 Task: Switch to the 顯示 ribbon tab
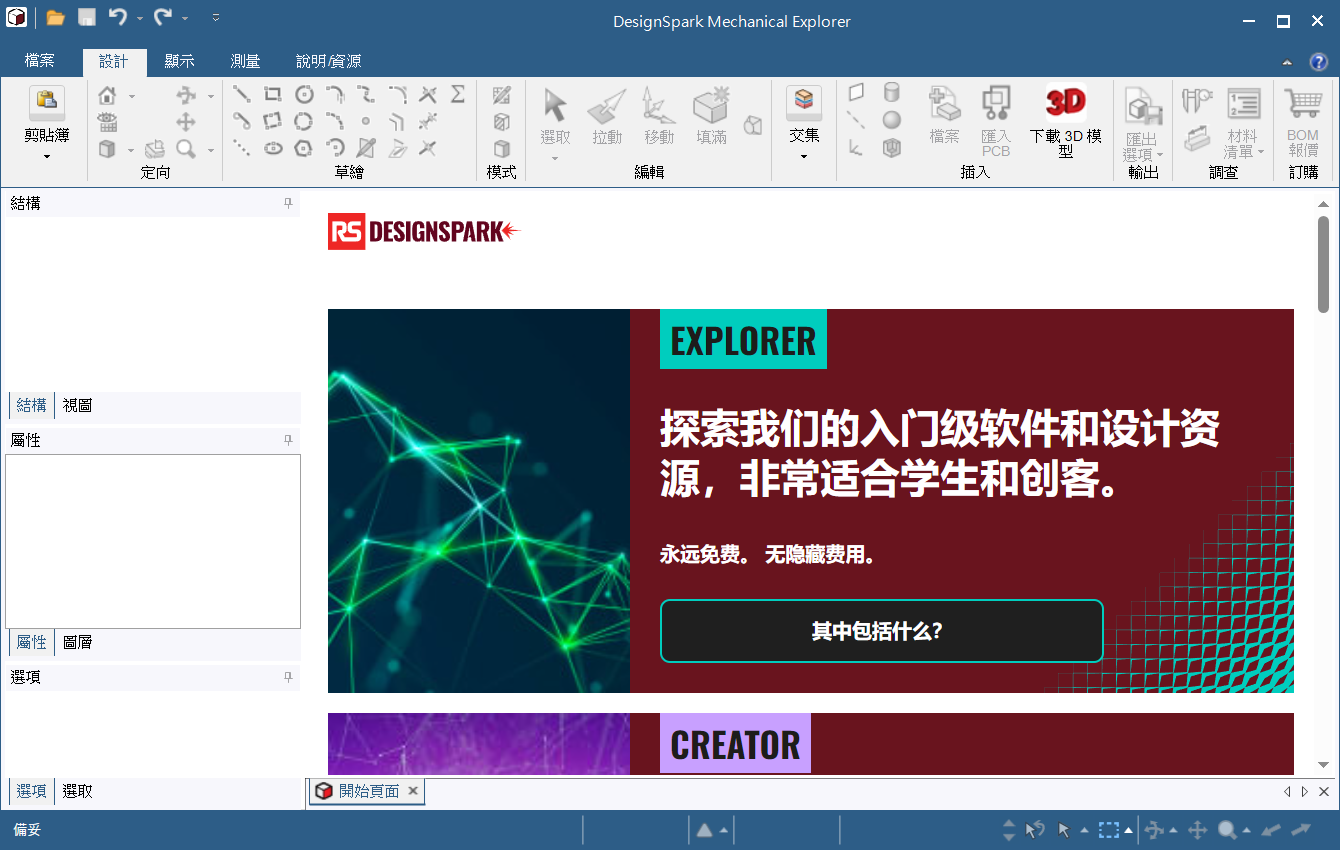pyautogui.click(x=180, y=61)
